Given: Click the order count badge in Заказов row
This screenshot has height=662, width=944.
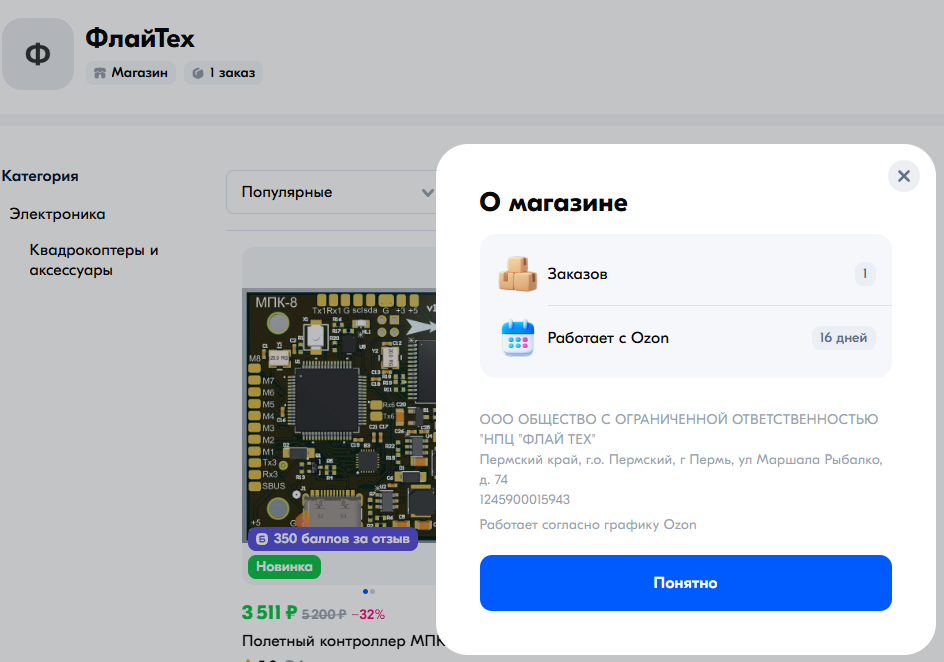Looking at the screenshot, I should click(x=864, y=274).
